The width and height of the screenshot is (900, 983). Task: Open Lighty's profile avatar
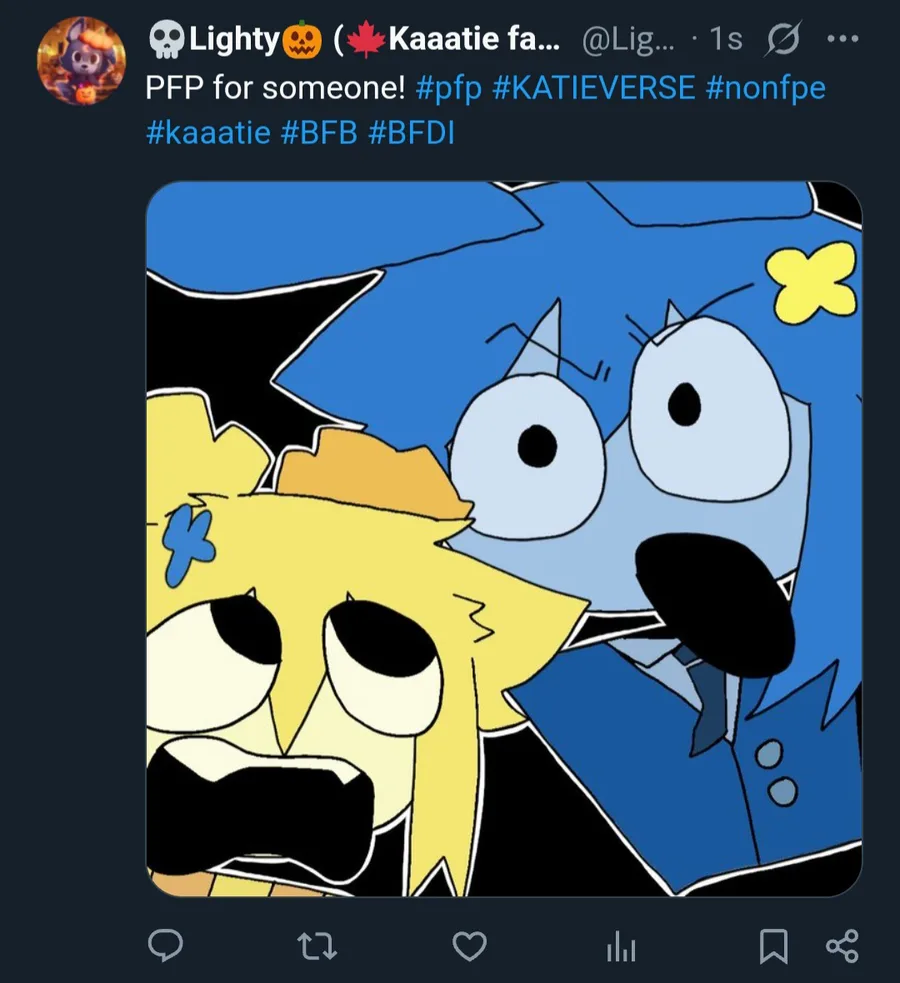tap(81, 60)
